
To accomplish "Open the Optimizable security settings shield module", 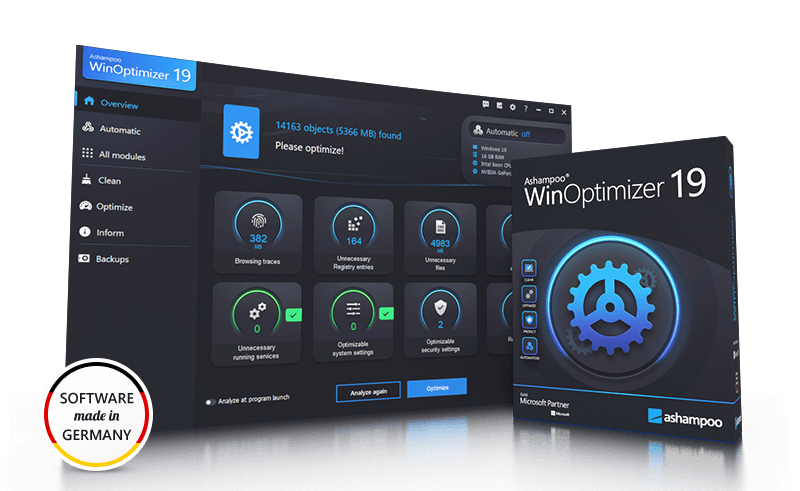I will pos(440,320).
